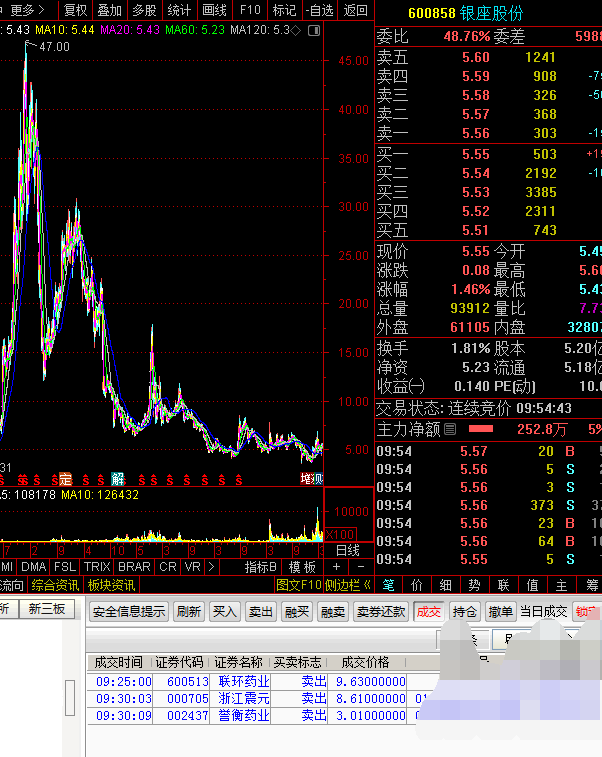Select the CR indicator tab
This screenshot has height=757, width=602.
click(x=168, y=567)
